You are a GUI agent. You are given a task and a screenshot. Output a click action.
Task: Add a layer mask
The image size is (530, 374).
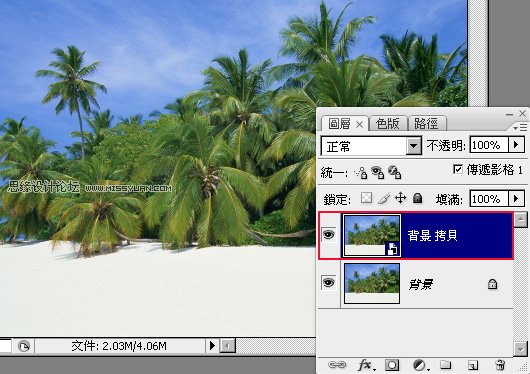coord(392,365)
